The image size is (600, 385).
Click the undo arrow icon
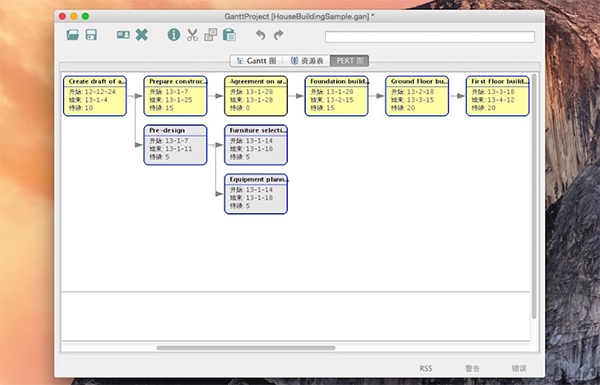click(x=261, y=35)
